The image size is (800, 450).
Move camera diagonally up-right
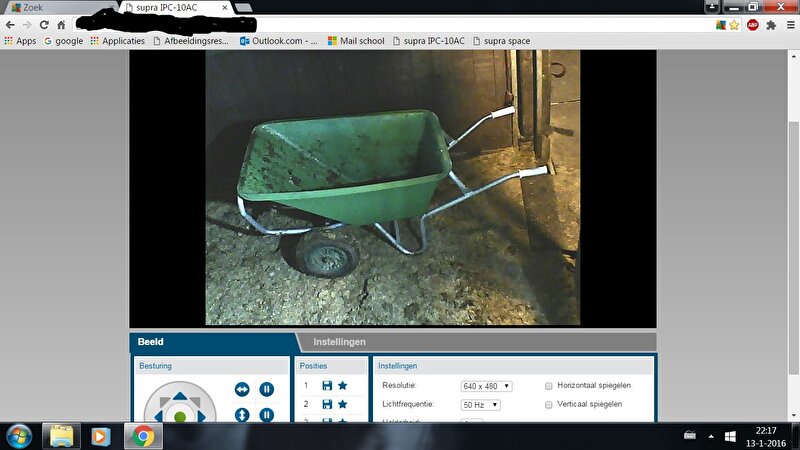(195, 402)
